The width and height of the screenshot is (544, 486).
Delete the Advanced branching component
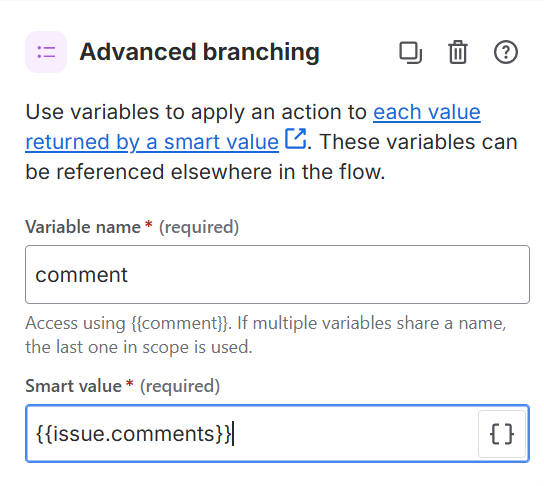click(x=458, y=52)
